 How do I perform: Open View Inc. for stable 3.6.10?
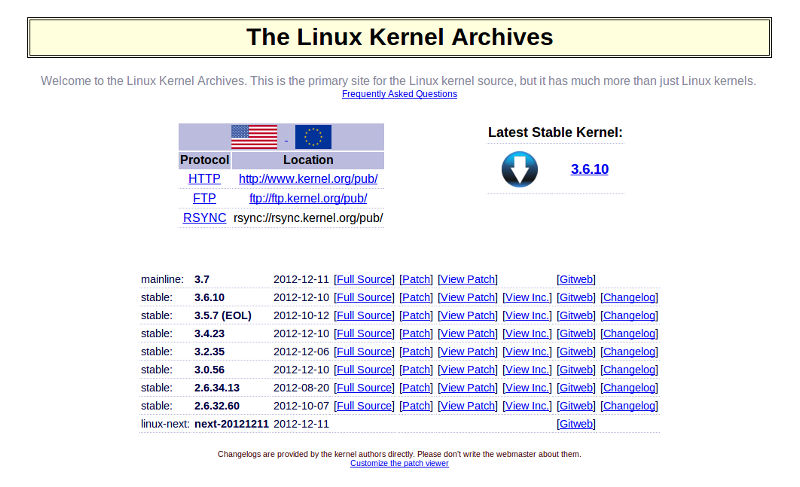528,297
